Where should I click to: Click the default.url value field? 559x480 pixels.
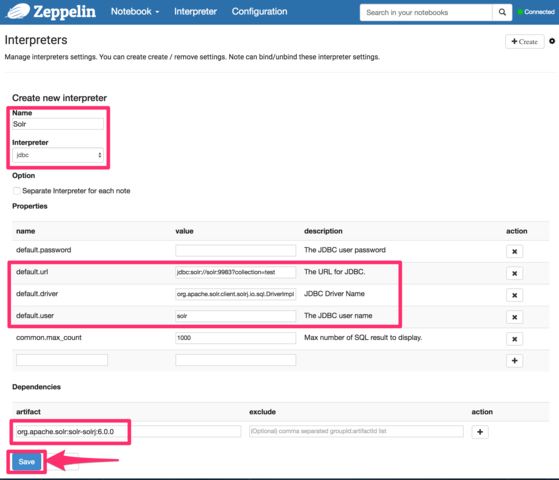coord(235,272)
